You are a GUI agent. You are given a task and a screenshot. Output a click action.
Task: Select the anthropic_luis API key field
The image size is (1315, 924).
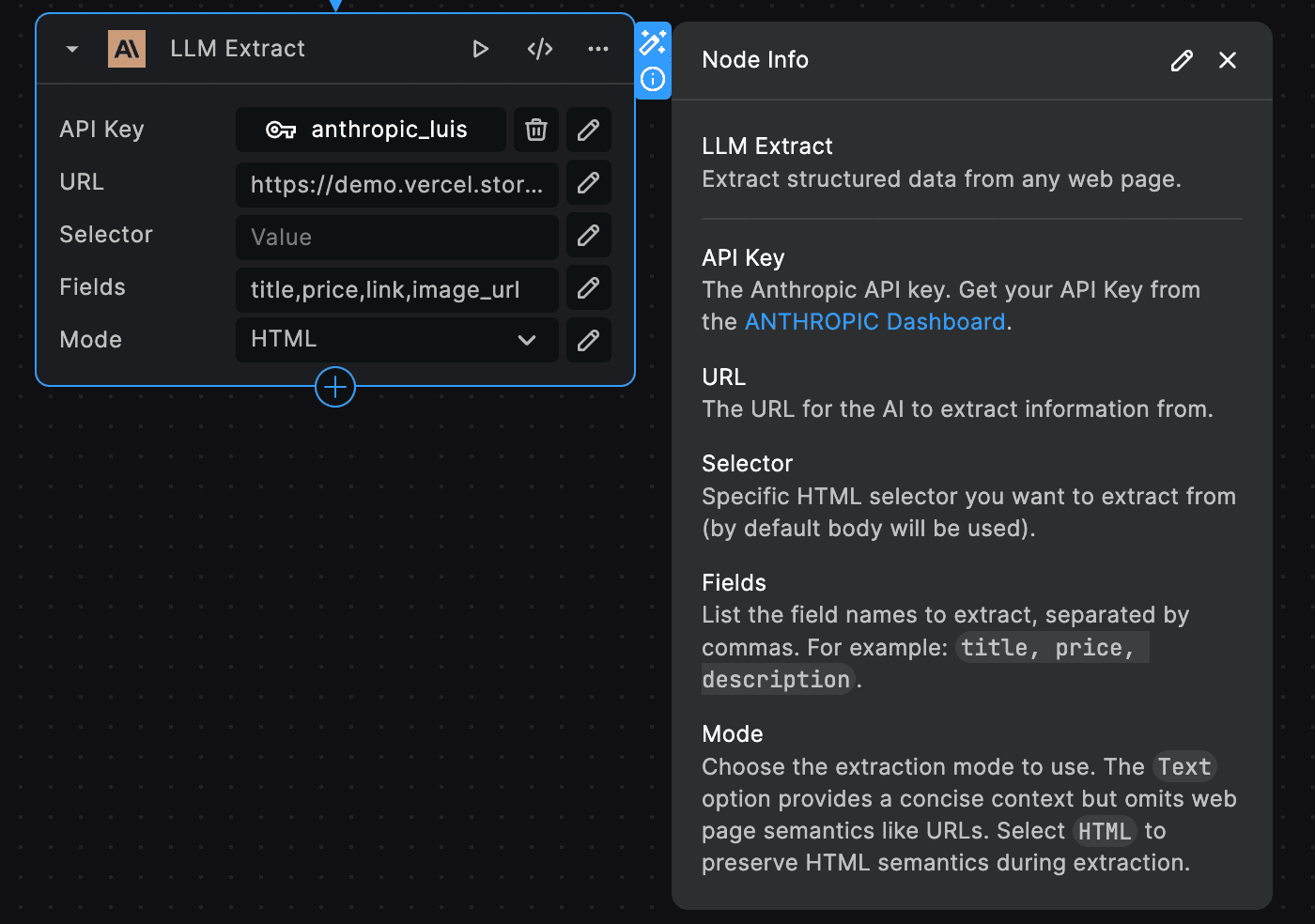pyautogui.click(x=371, y=130)
